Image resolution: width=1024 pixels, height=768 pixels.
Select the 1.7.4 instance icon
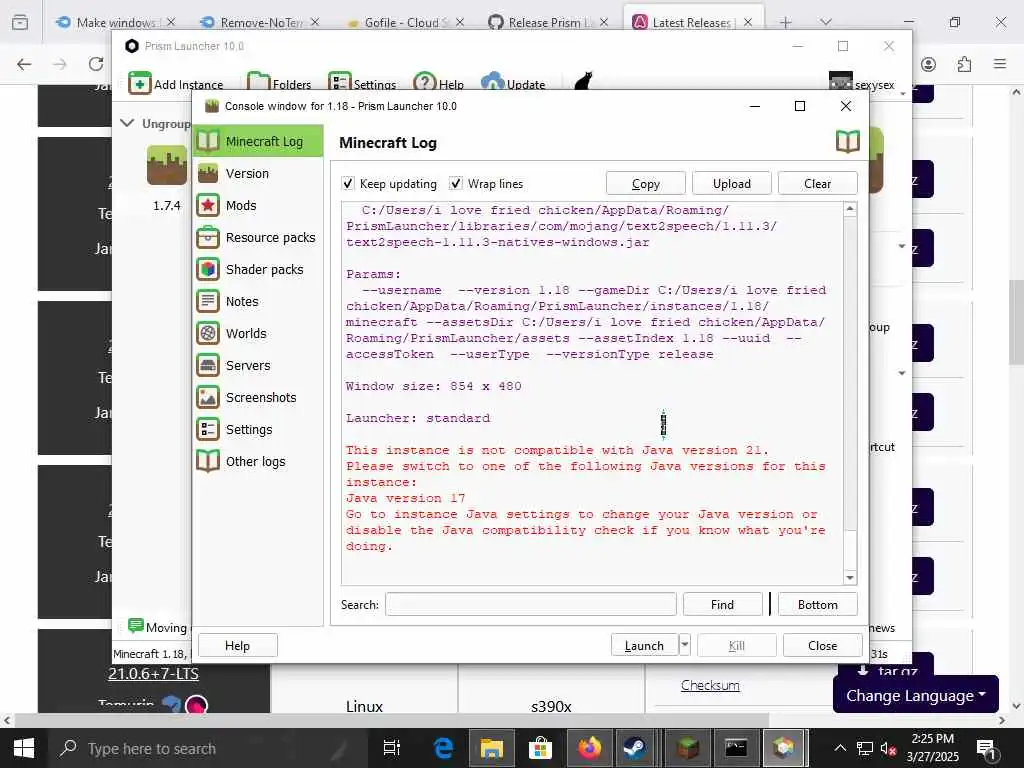click(x=167, y=165)
